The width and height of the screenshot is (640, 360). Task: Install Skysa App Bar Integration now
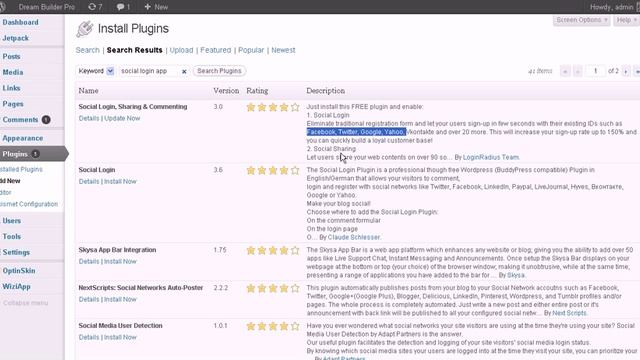click(x=120, y=262)
